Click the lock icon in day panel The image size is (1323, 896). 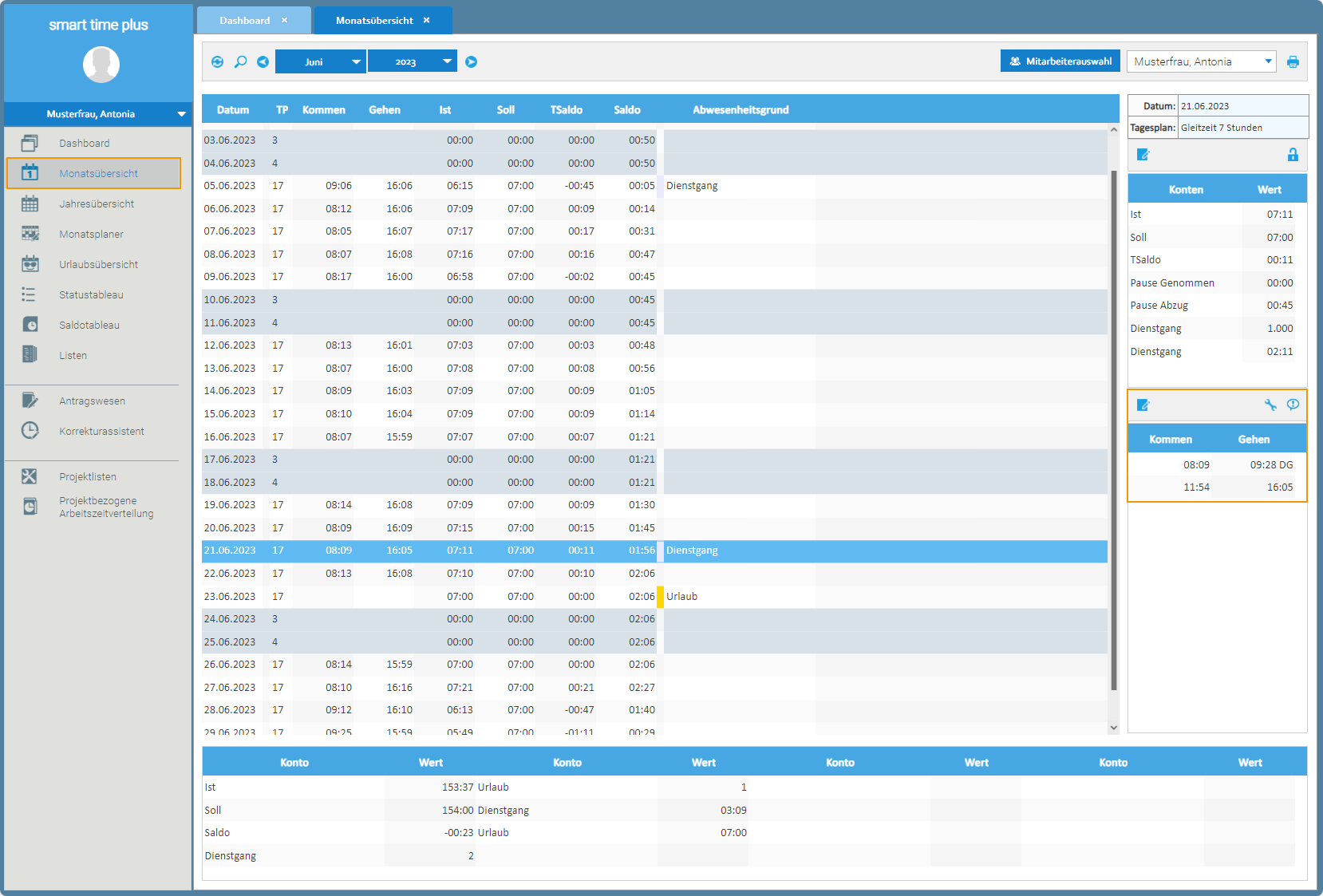coord(1293,155)
